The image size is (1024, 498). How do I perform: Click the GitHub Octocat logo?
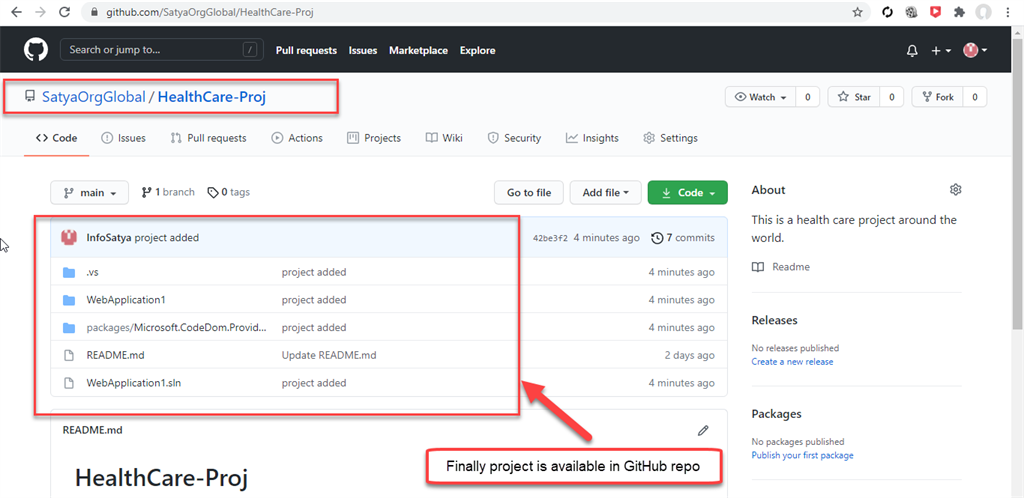[x=36, y=50]
